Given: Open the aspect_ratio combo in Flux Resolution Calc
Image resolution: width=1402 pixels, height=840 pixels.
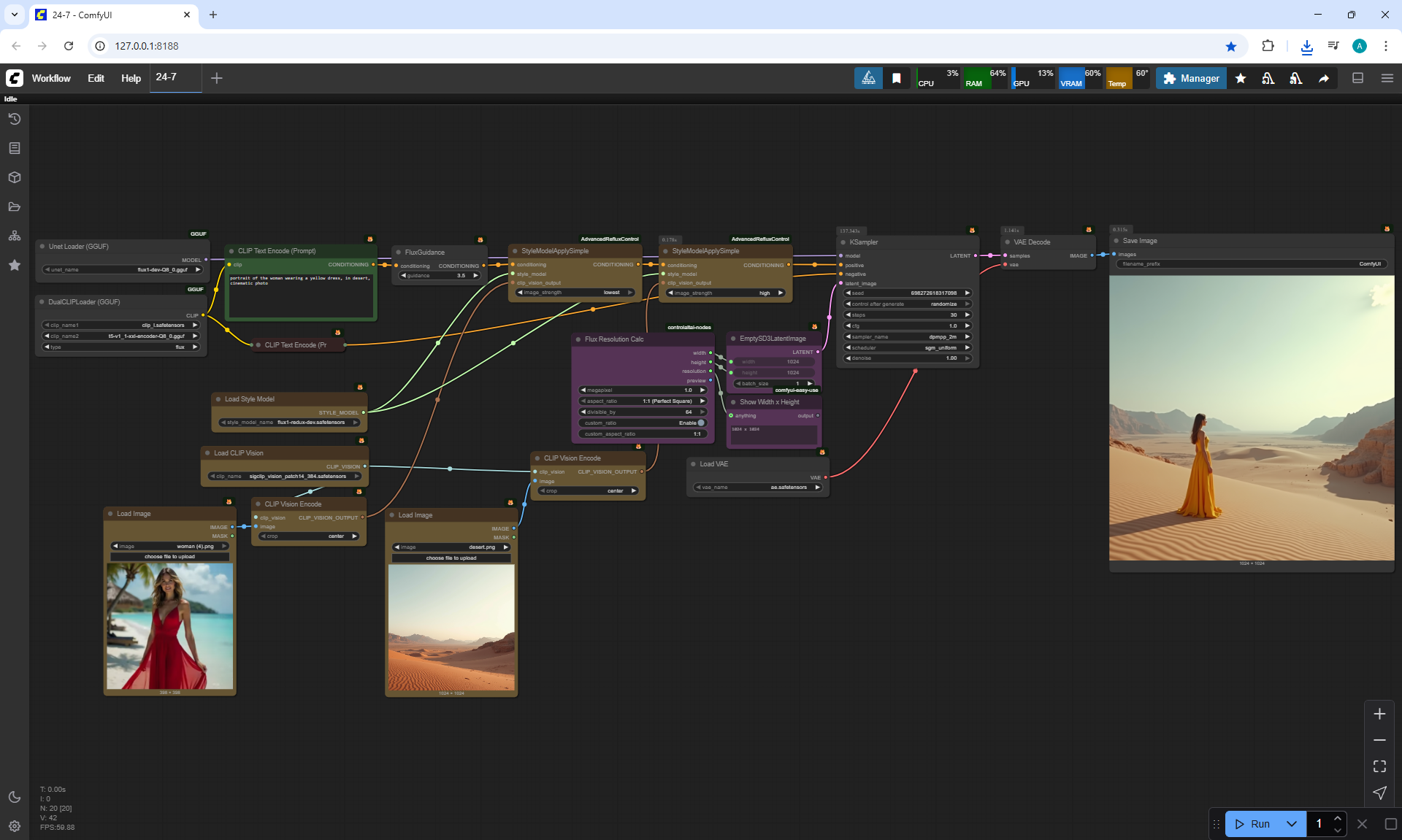Looking at the screenshot, I should pyautogui.click(x=643, y=401).
